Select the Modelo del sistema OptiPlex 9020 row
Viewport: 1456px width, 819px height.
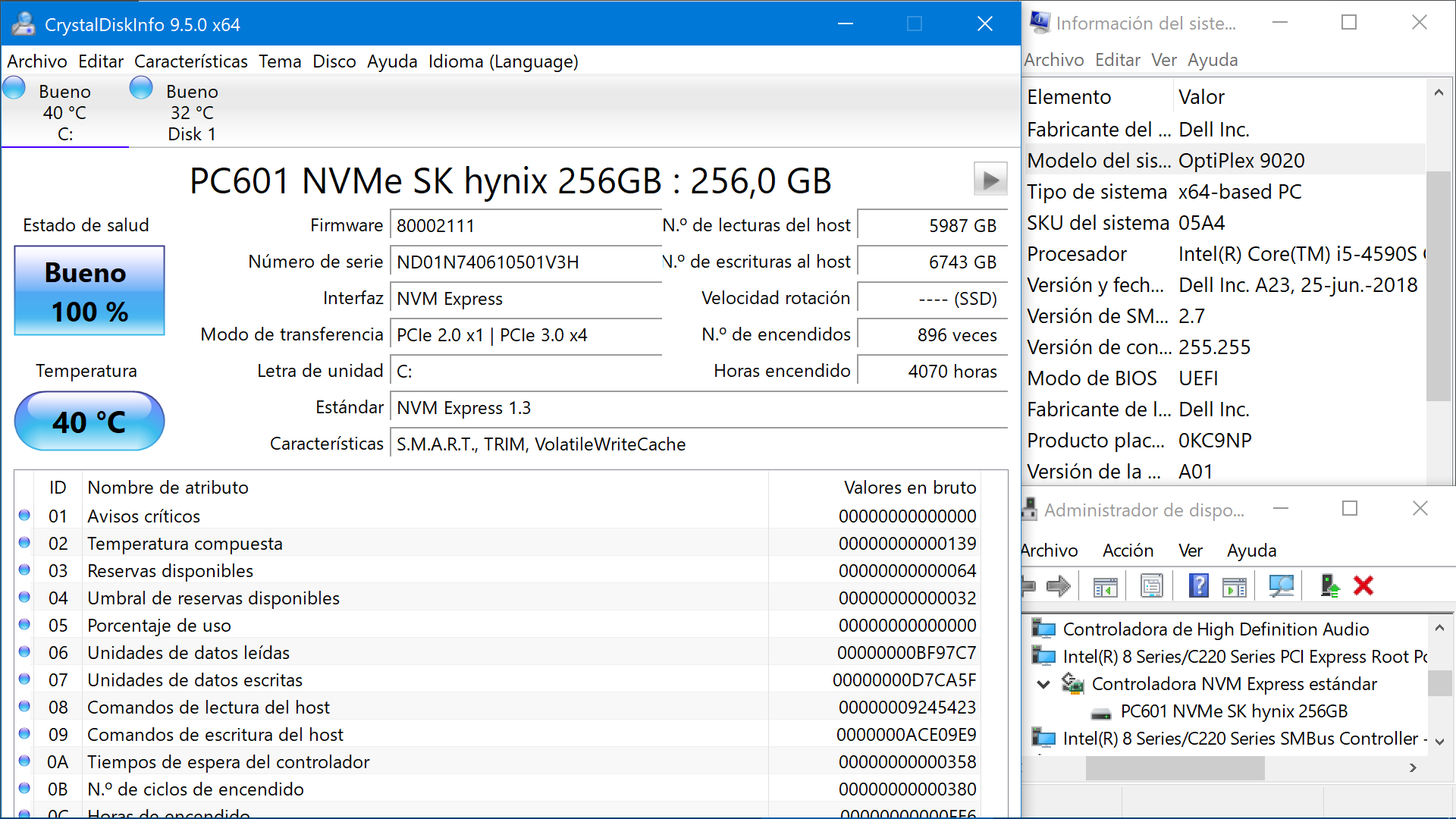tap(1224, 161)
